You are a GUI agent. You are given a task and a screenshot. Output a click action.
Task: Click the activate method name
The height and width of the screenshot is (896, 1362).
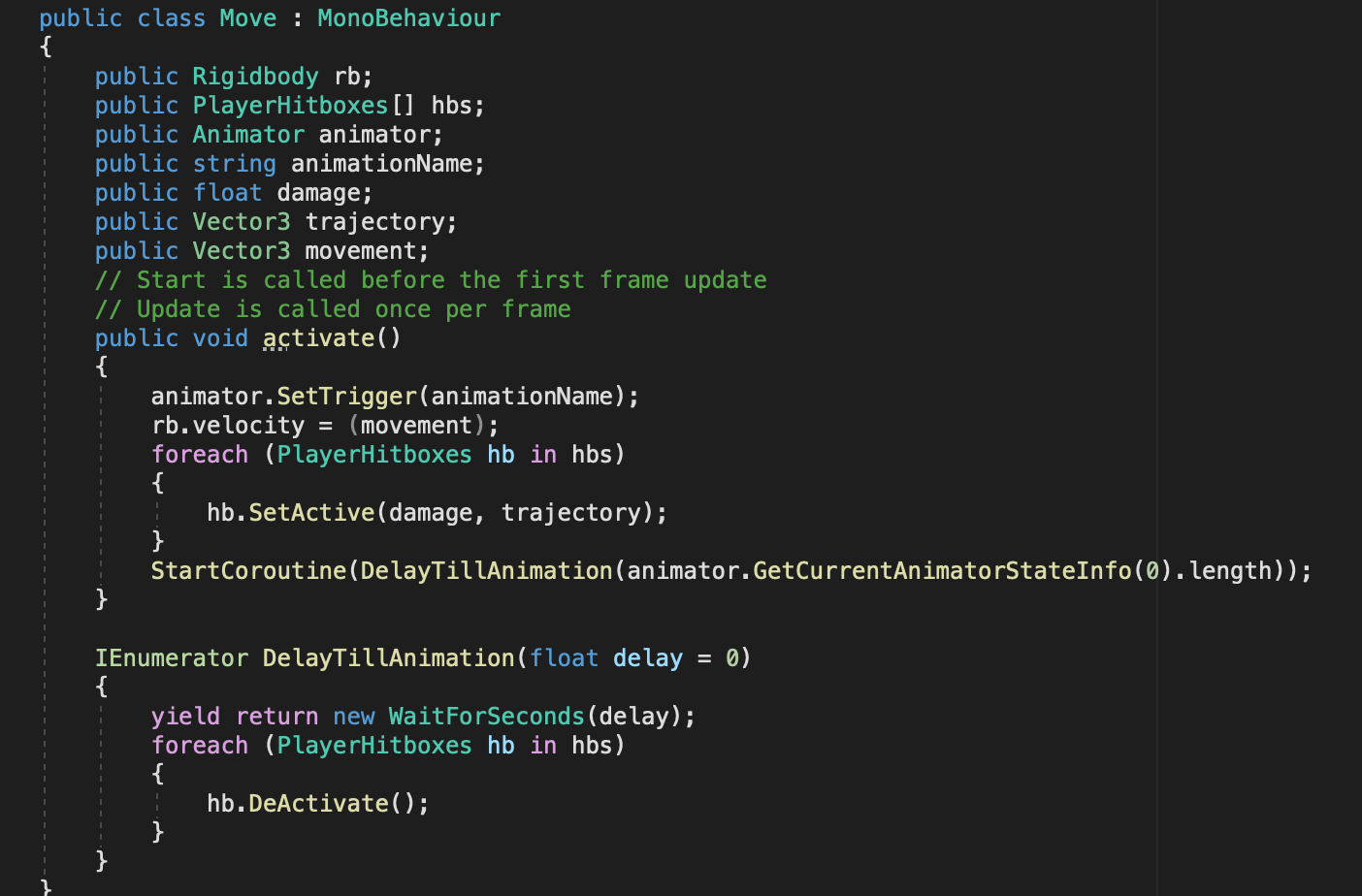point(318,338)
